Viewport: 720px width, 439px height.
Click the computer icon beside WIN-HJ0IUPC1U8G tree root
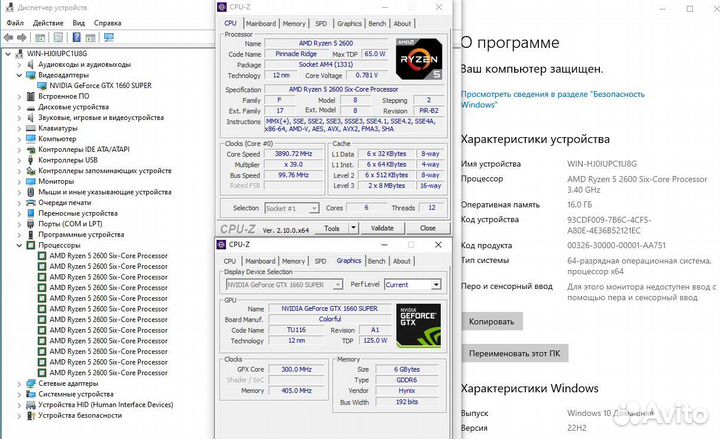click(x=19, y=54)
